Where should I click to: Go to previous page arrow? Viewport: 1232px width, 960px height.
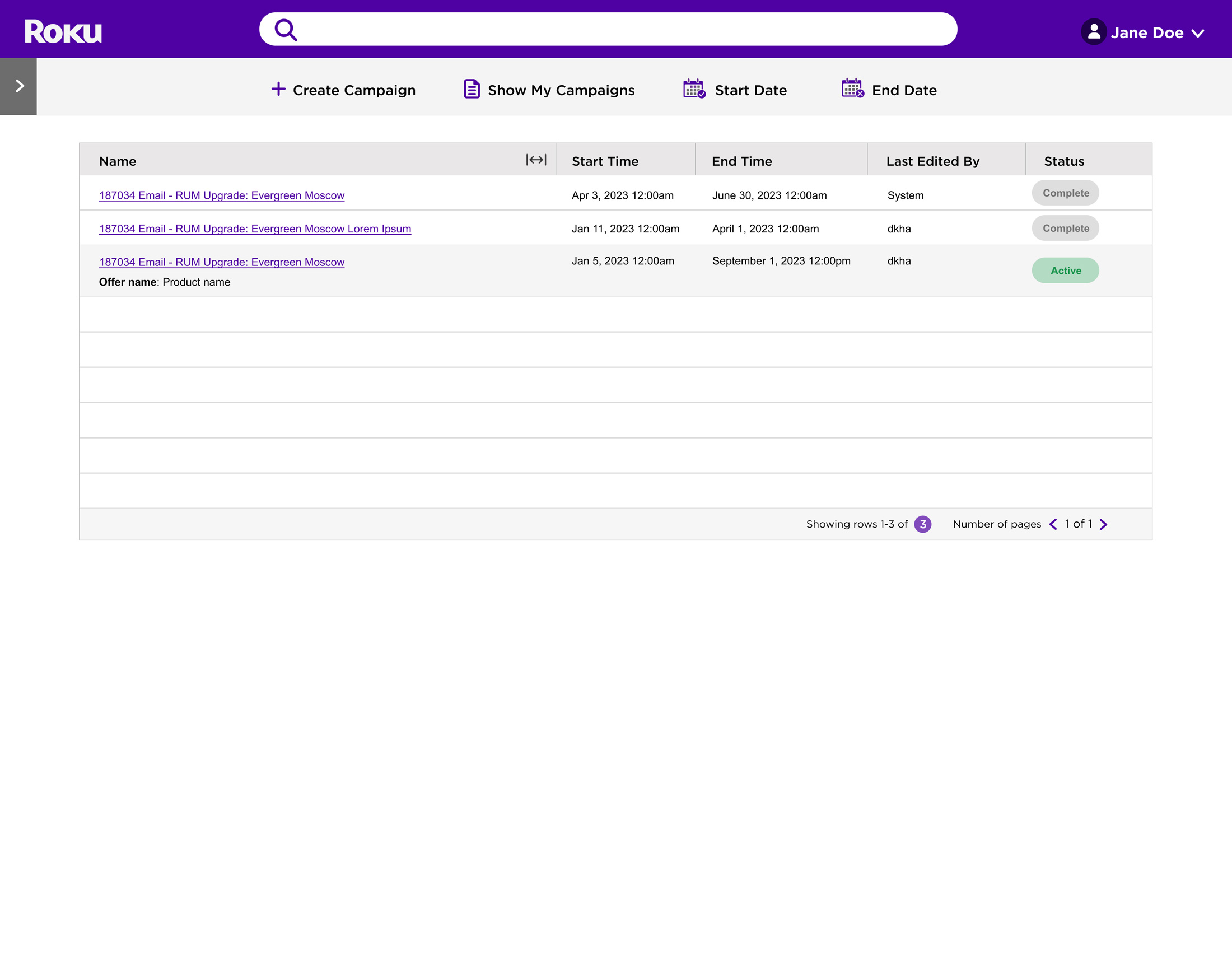tap(1053, 525)
